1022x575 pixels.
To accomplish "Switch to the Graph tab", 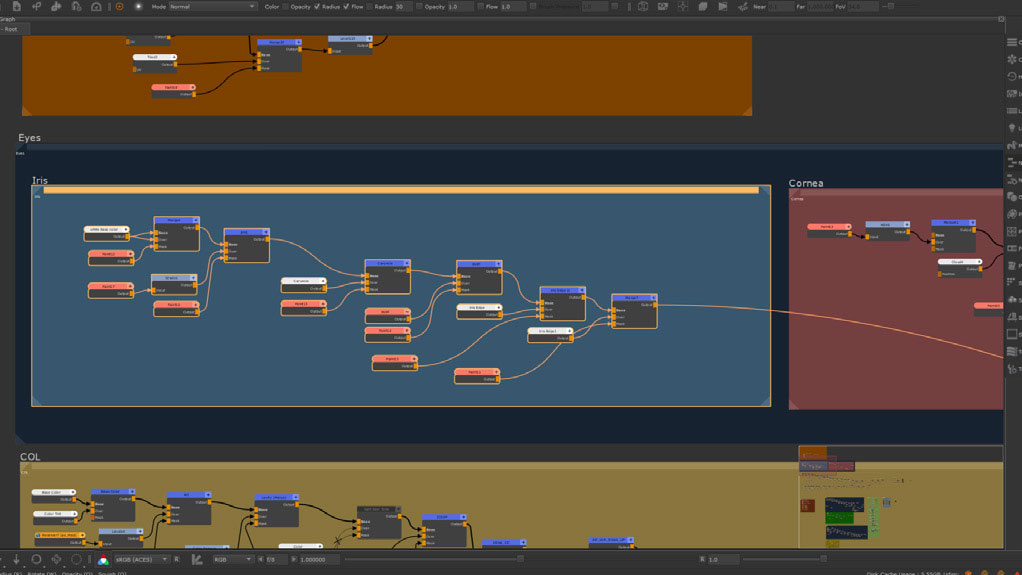I will tap(8, 20).
